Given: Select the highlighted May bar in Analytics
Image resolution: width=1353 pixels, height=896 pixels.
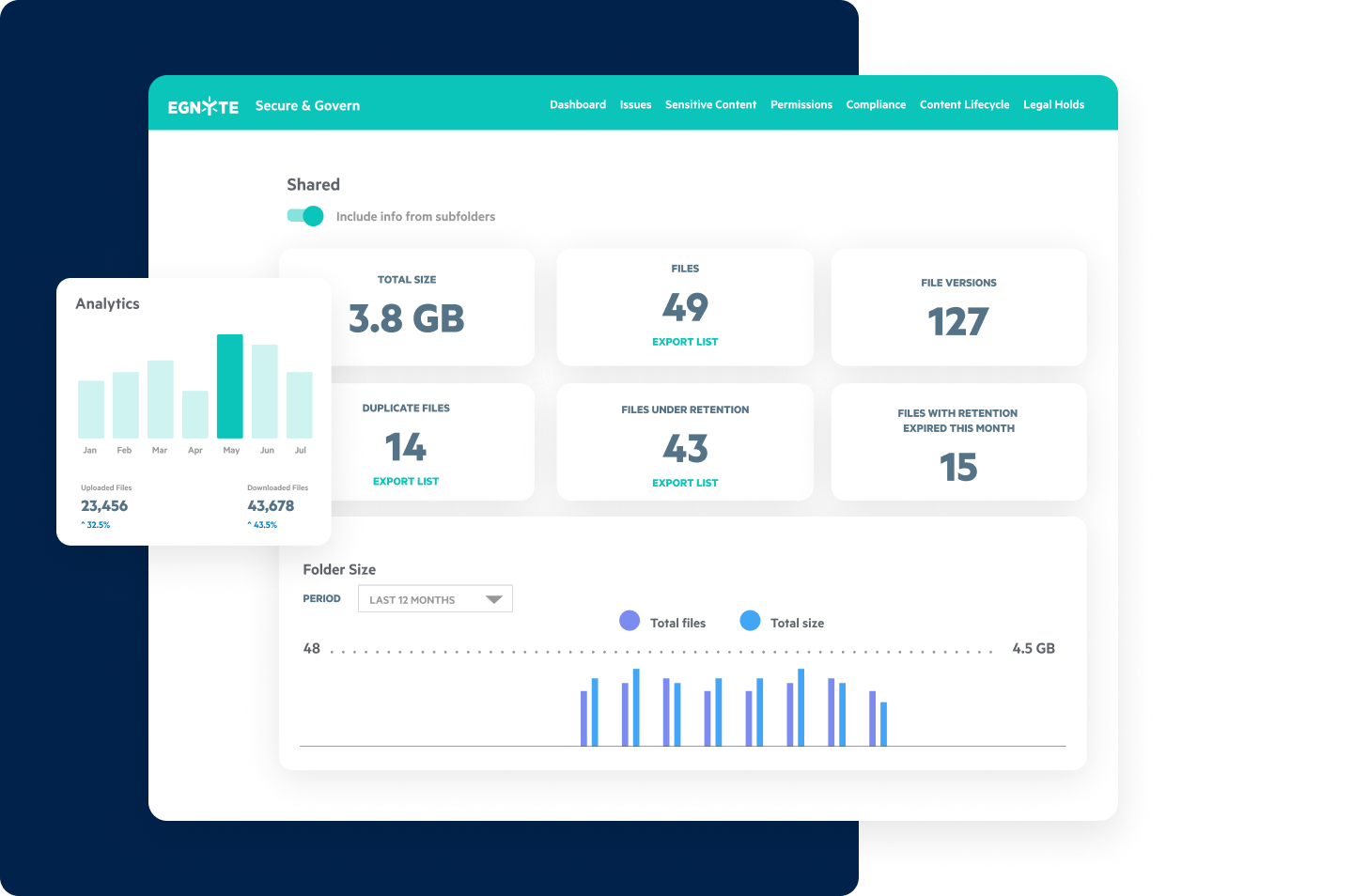Looking at the screenshot, I should tap(230, 387).
